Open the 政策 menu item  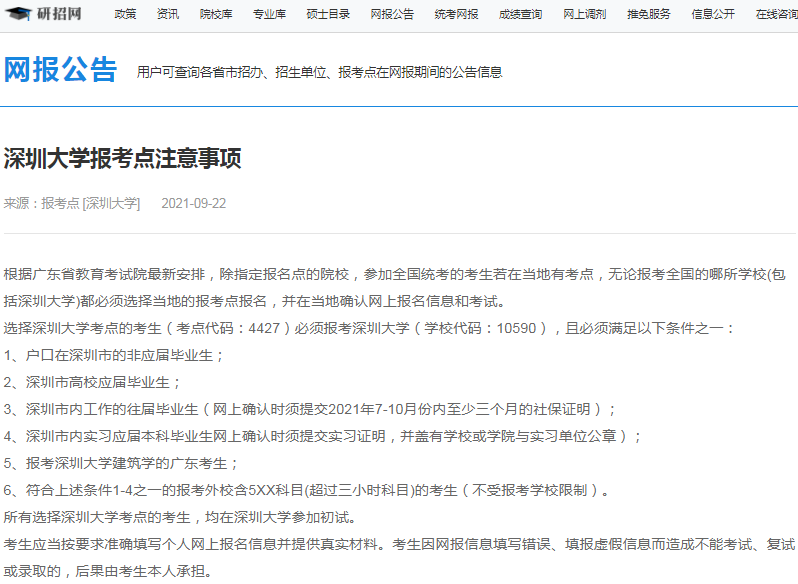(x=125, y=14)
